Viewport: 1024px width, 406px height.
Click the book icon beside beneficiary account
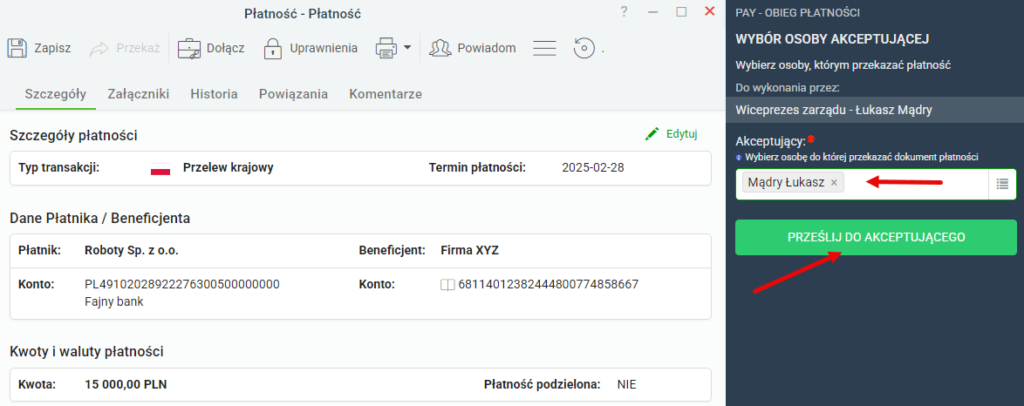pyautogui.click(x=448, y=285)
